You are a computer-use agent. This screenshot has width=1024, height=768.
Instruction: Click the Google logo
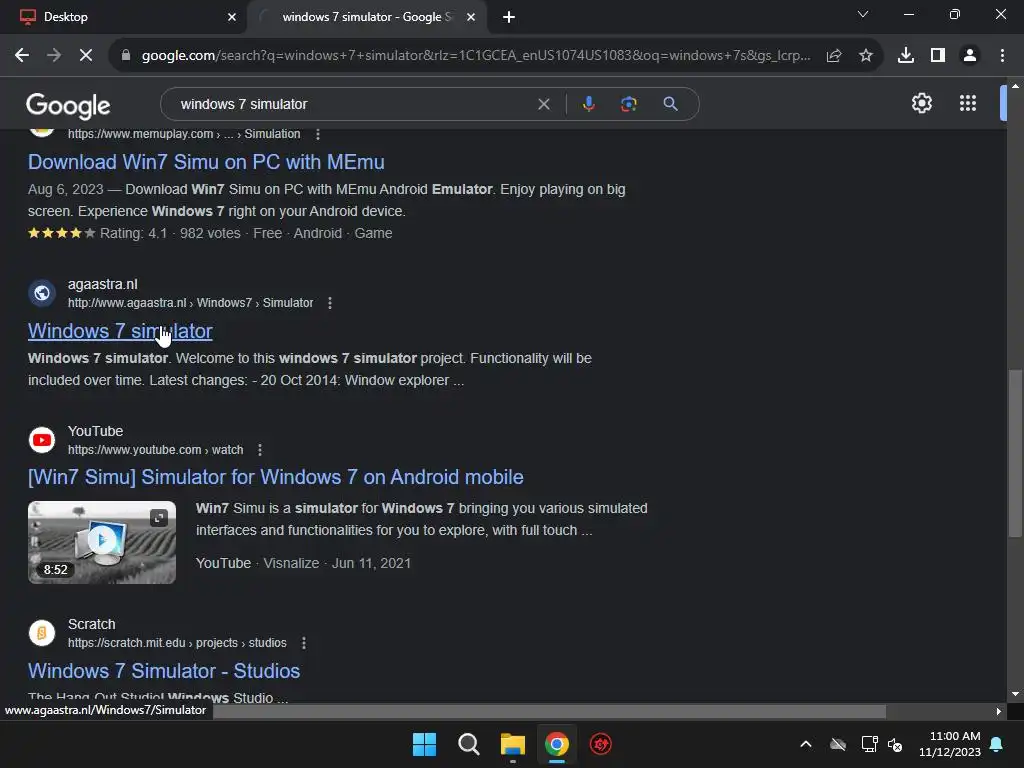click(68, 105)
